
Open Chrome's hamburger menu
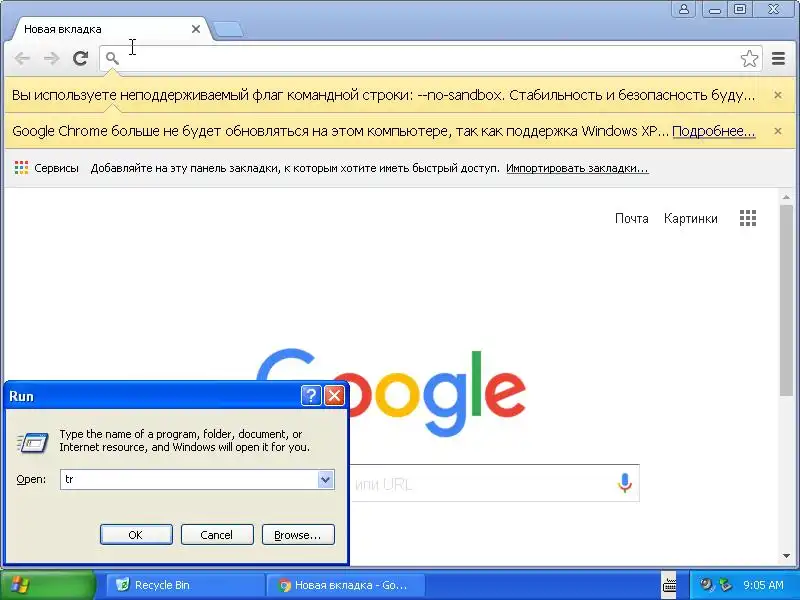pyautogui.click(x=778, y=59)
